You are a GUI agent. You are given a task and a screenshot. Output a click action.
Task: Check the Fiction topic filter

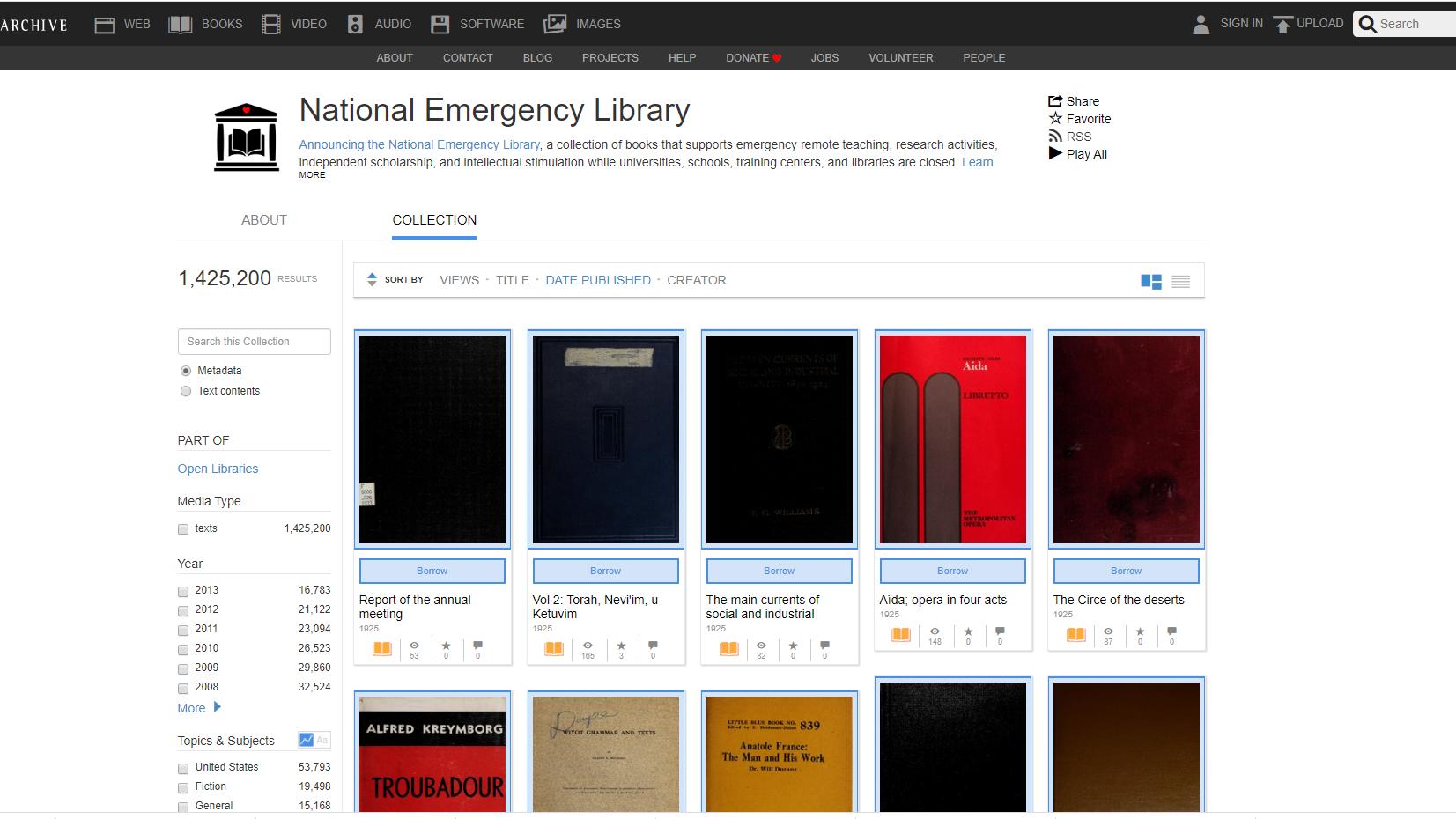pos(183,787)
